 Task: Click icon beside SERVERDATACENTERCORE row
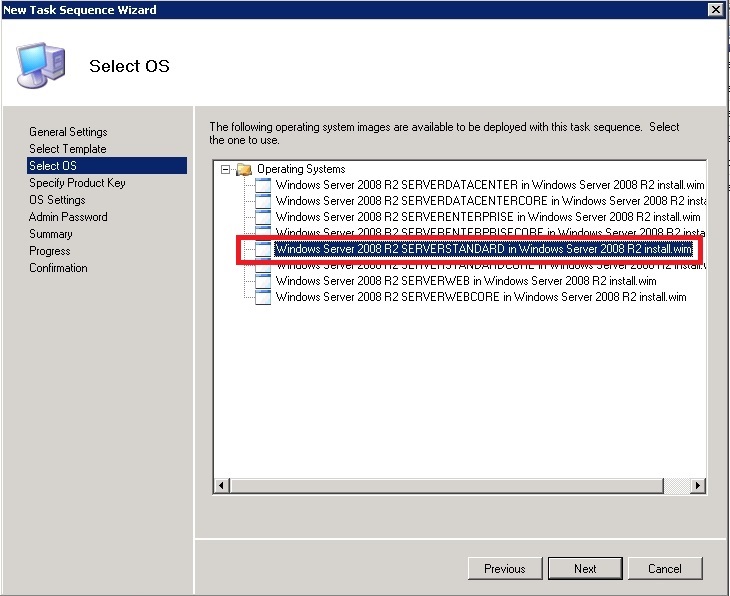tap(263, 201)
